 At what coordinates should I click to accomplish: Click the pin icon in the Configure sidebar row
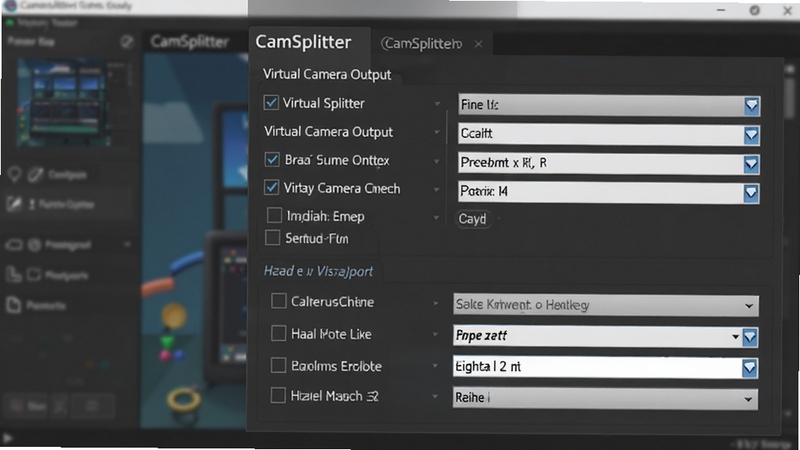[14, 174]
